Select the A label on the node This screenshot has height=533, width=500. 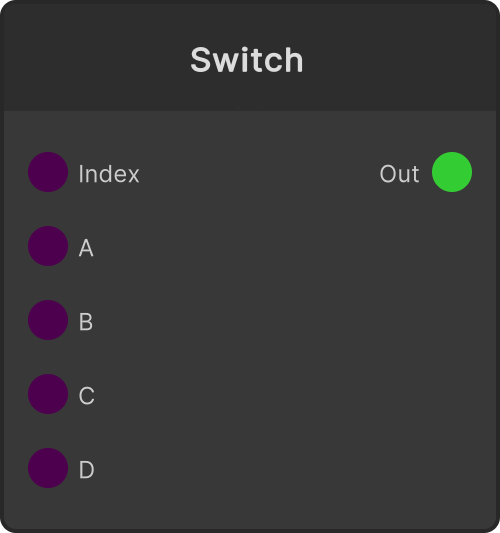coord(86,248)
